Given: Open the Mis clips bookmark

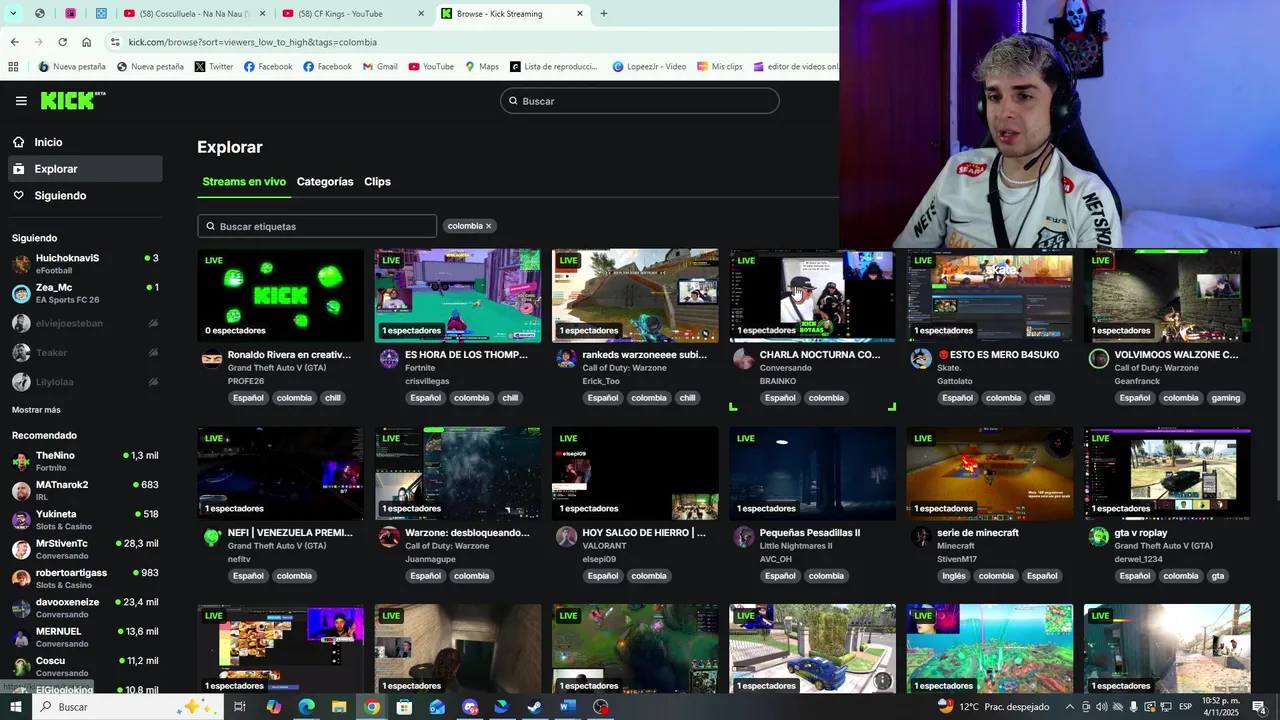Looking at the screenshot, I should [719, 67].
